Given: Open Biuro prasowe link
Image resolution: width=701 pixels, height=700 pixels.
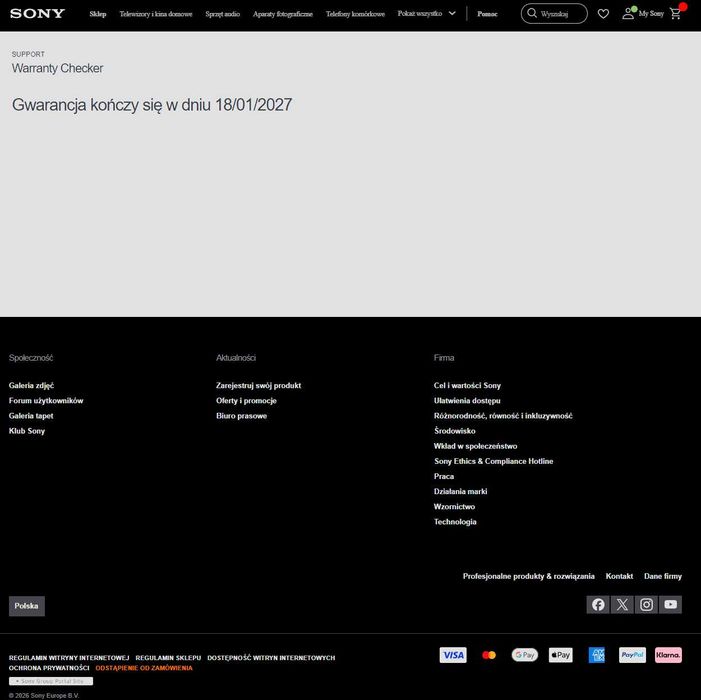Looking at the screenshot, I should click(x=241, y=416).
